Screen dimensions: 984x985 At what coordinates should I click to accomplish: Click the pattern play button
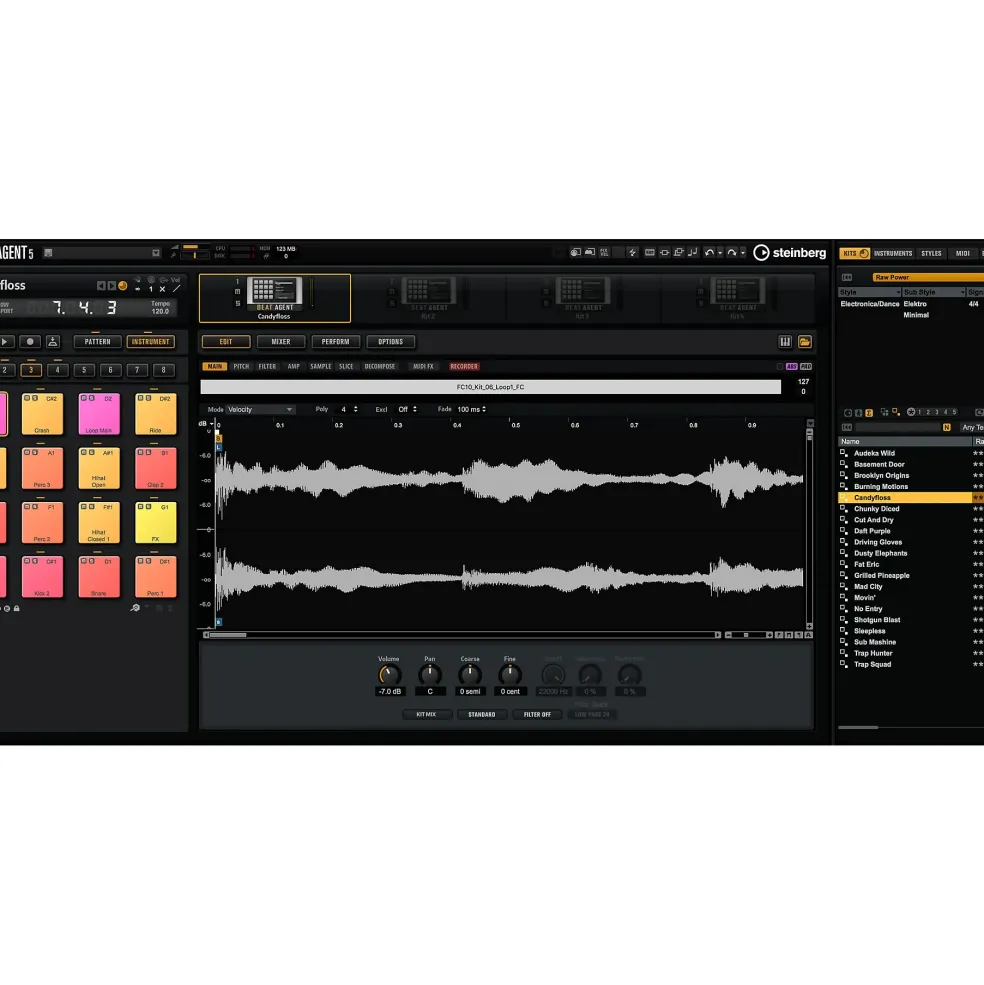coord(5,342)
